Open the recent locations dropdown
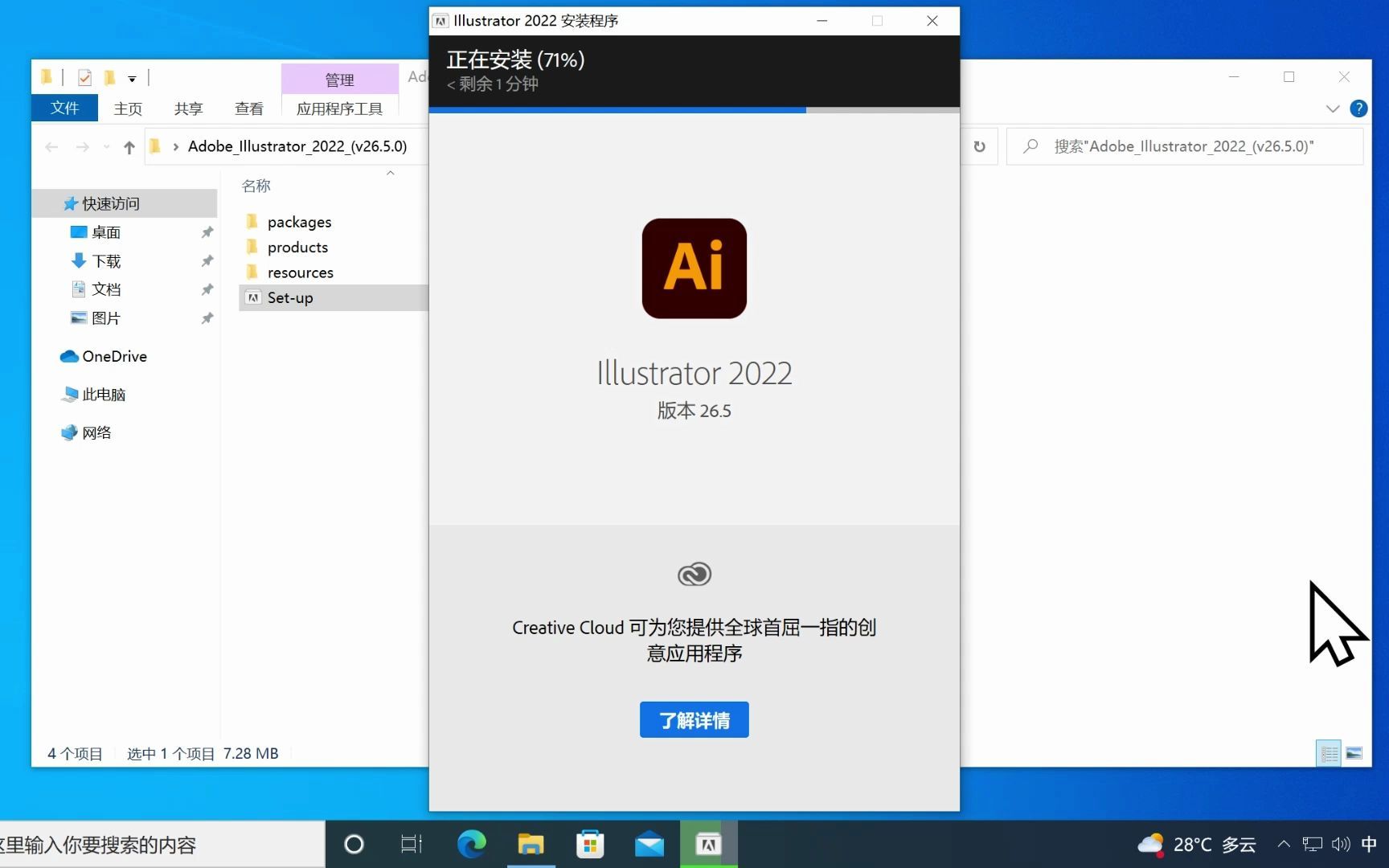 click(106, 147)
